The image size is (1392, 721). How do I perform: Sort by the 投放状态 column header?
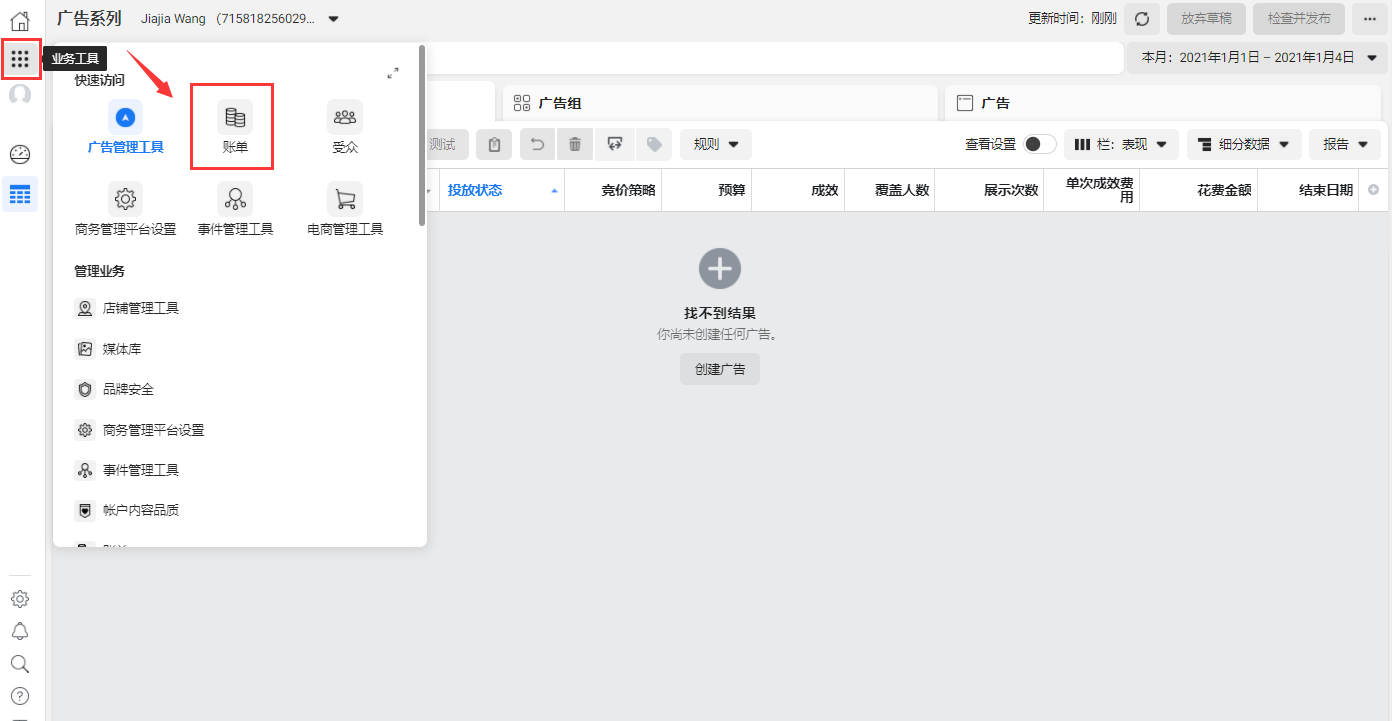pos(475,190)
